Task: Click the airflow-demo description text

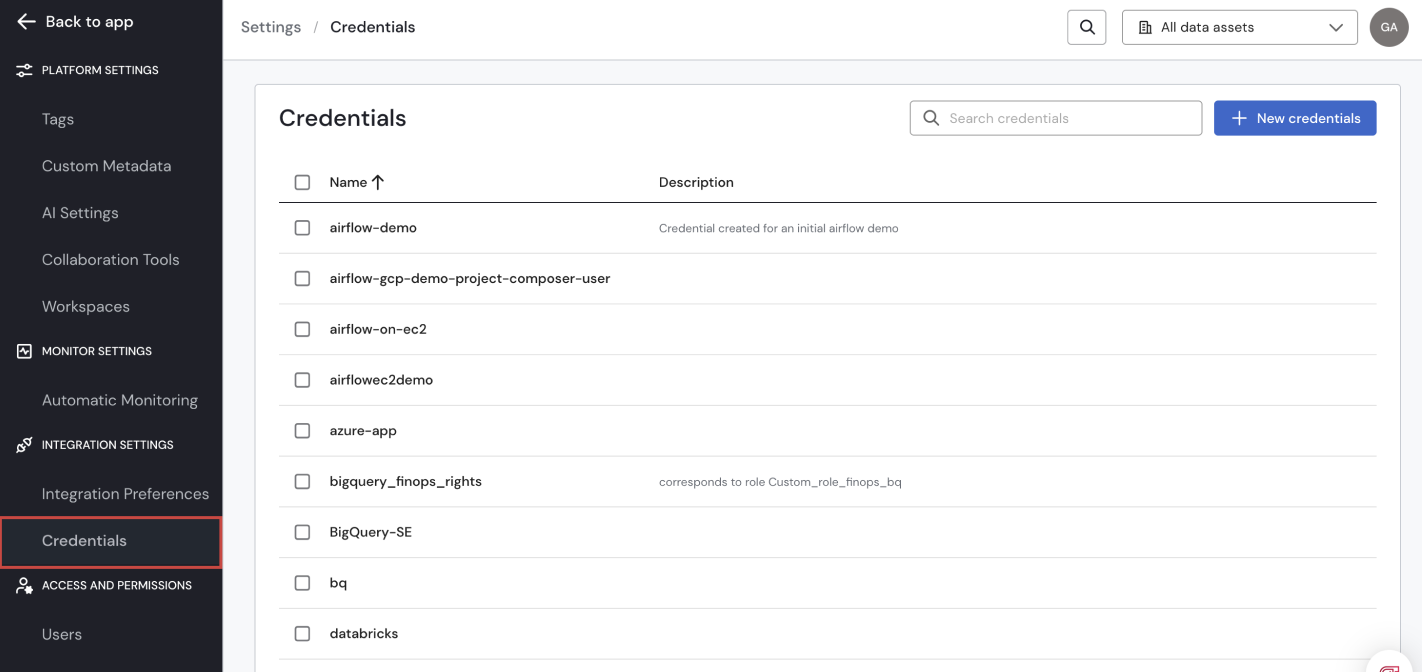Action: tap(779, 229)
